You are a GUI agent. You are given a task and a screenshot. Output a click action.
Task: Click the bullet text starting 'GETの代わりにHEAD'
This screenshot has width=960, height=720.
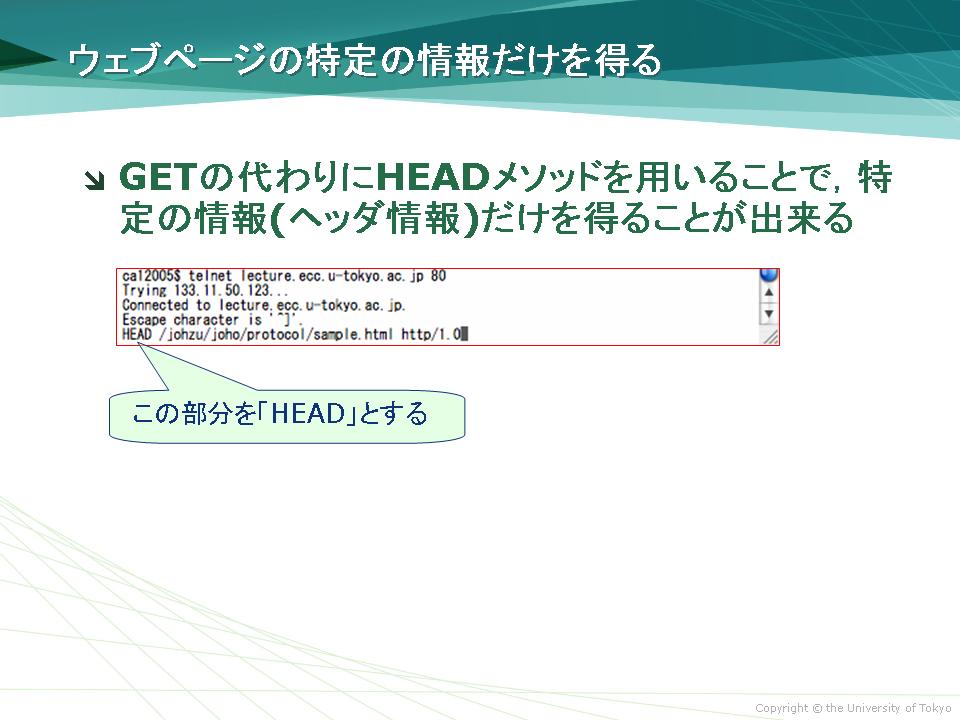tap(505, 198)
